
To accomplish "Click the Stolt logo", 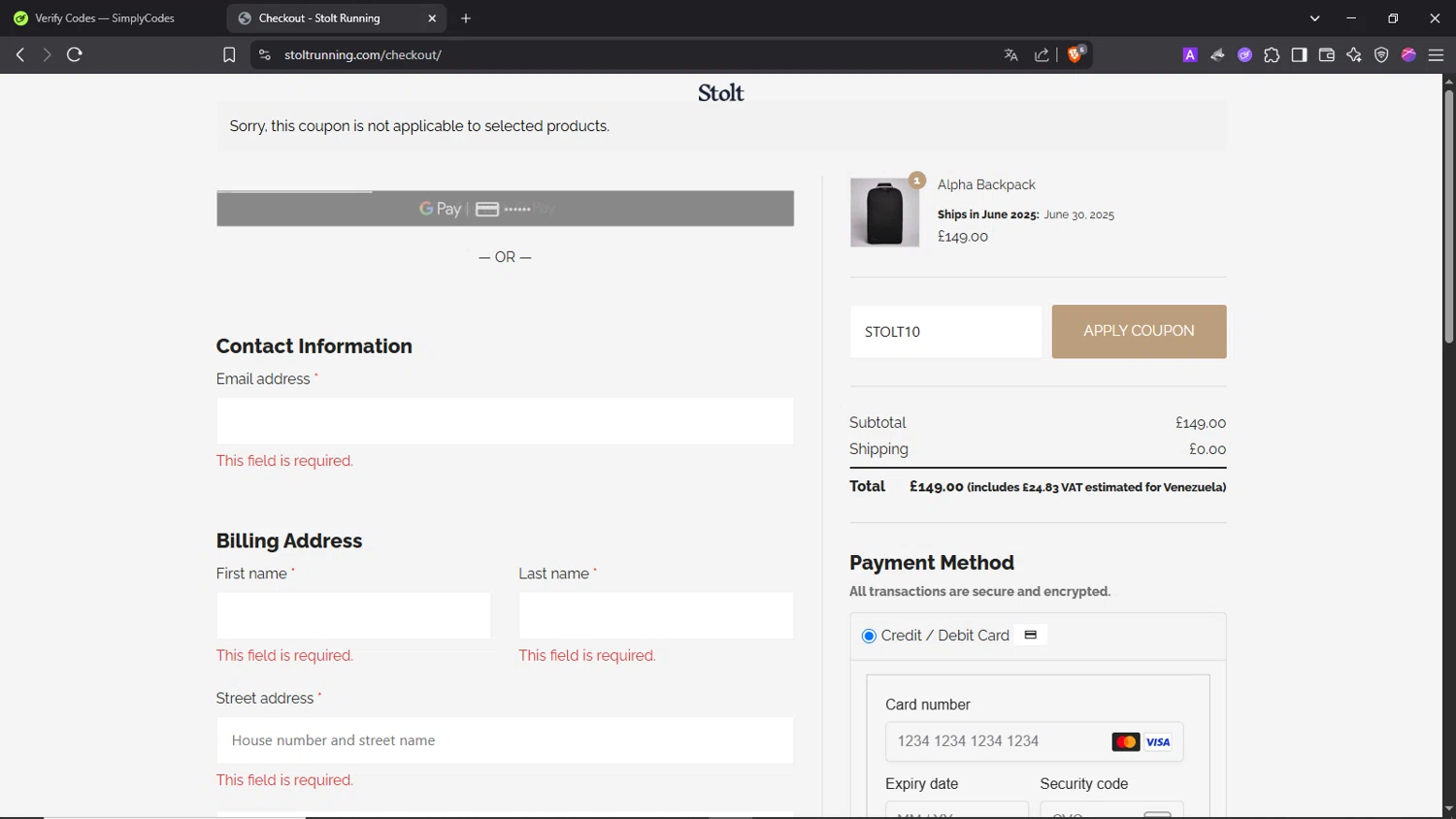I will coord(721,93).
